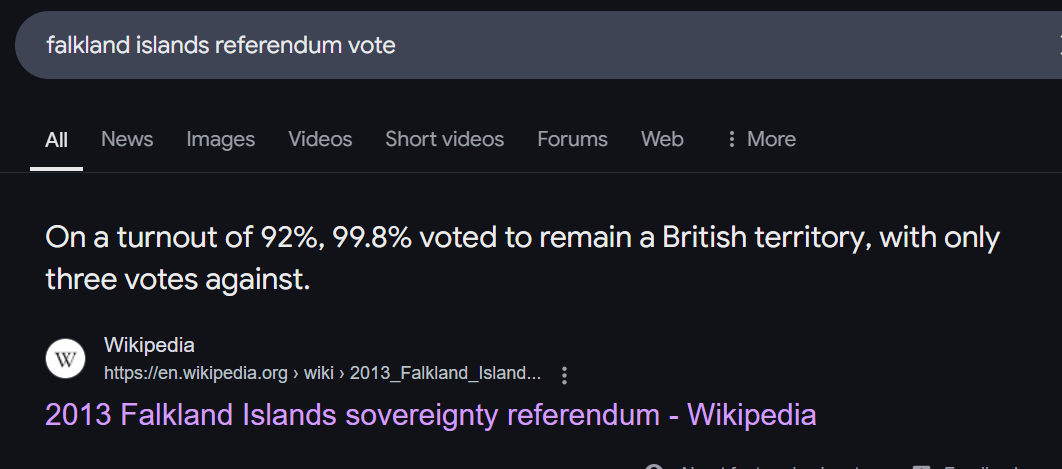The height and width of the screenshot is (469, 1062).
Task: Open the three-dot options beside the Wikipedia URL
Action: point(565,375)
